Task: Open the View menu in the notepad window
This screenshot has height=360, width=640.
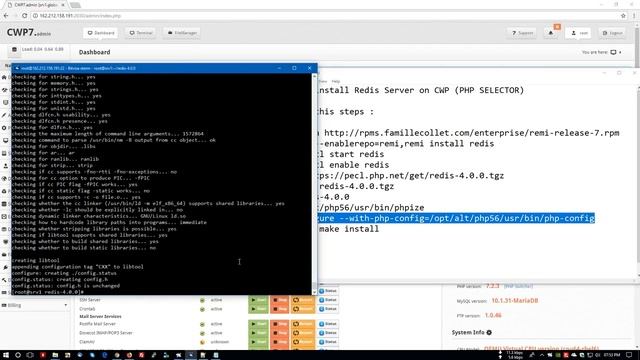Action: pos(322,82)
